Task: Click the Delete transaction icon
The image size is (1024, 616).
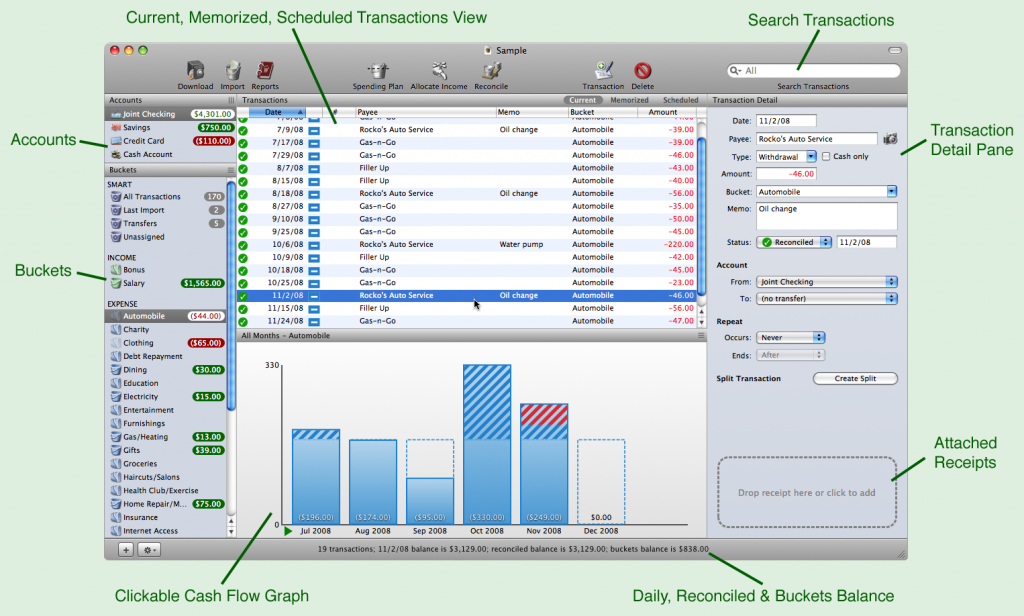Action: tap(643, 71)
